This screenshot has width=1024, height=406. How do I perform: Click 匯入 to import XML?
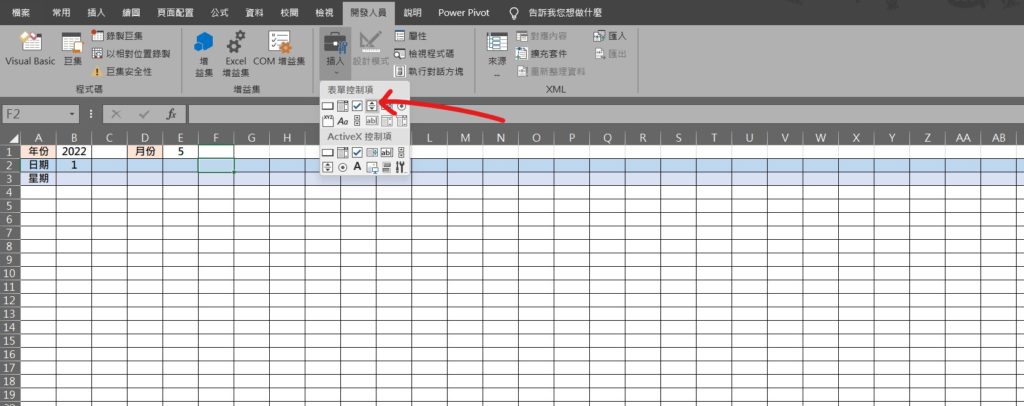coord(610,36)
